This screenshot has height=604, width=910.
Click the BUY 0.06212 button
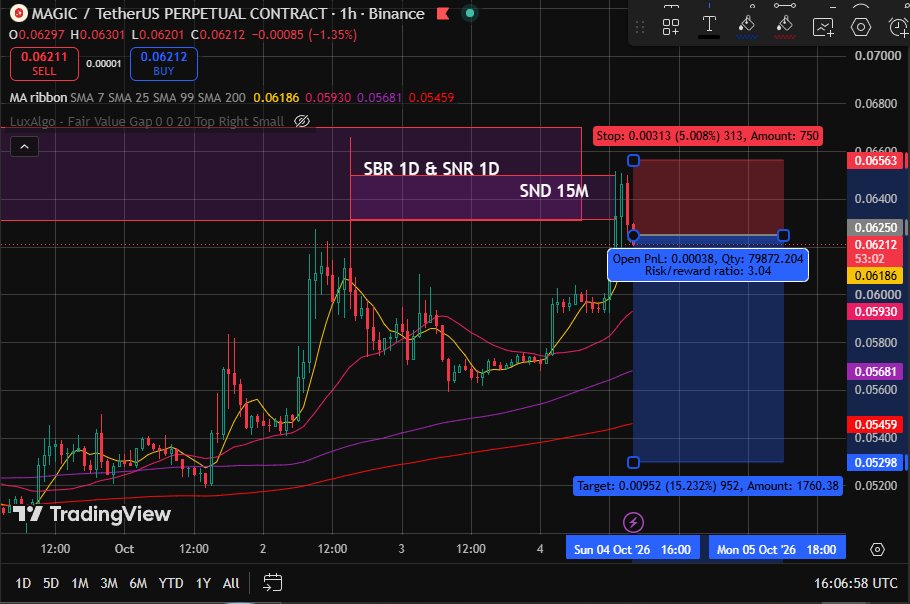point(164,64)
